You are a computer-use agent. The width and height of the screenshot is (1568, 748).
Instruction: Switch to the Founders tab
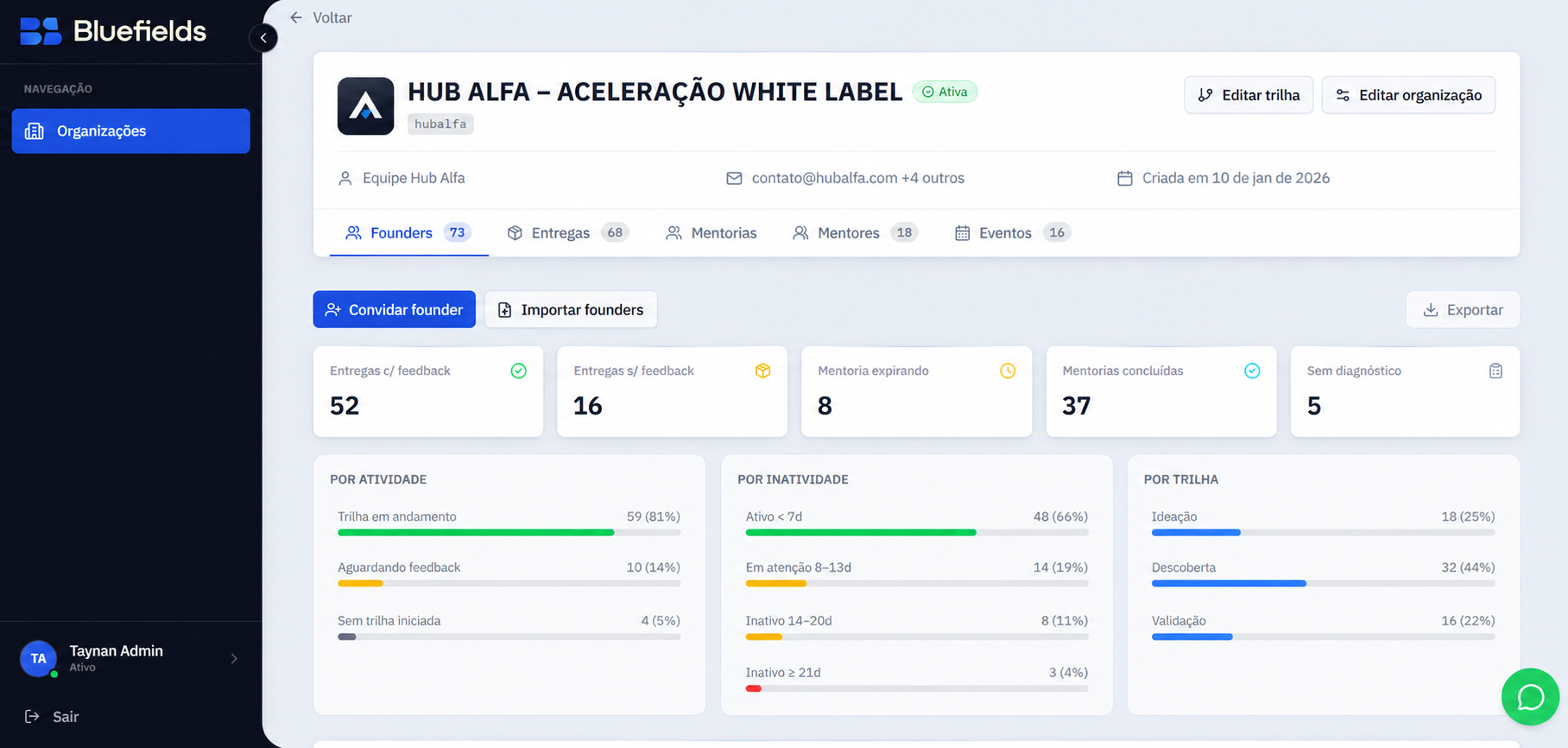pos(408,233)
